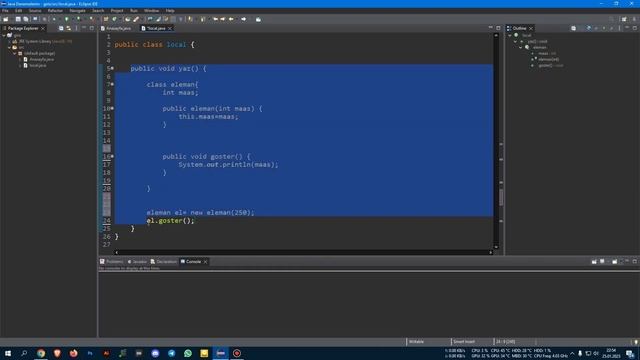Collapse the yaz() method fold marker
Viewport: 640px width, 360px height.
pos(112,68)
